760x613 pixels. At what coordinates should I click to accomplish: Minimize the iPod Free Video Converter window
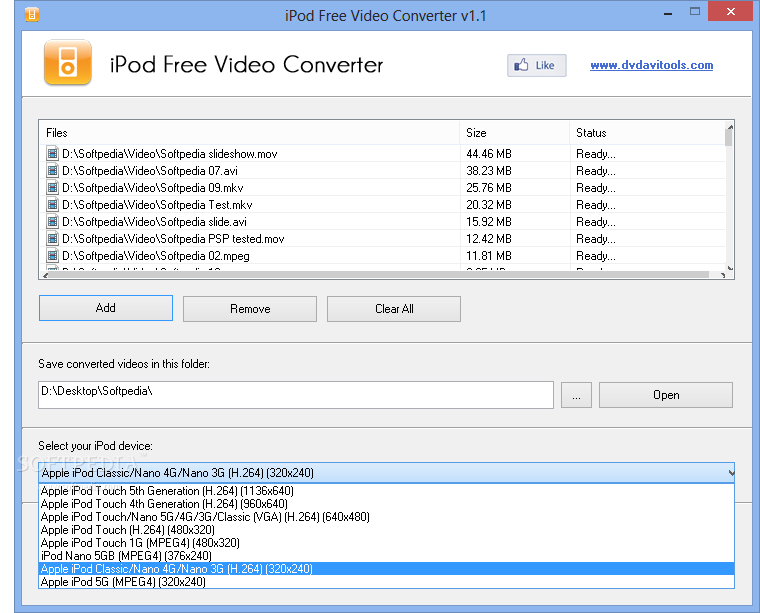pos(668,14)
